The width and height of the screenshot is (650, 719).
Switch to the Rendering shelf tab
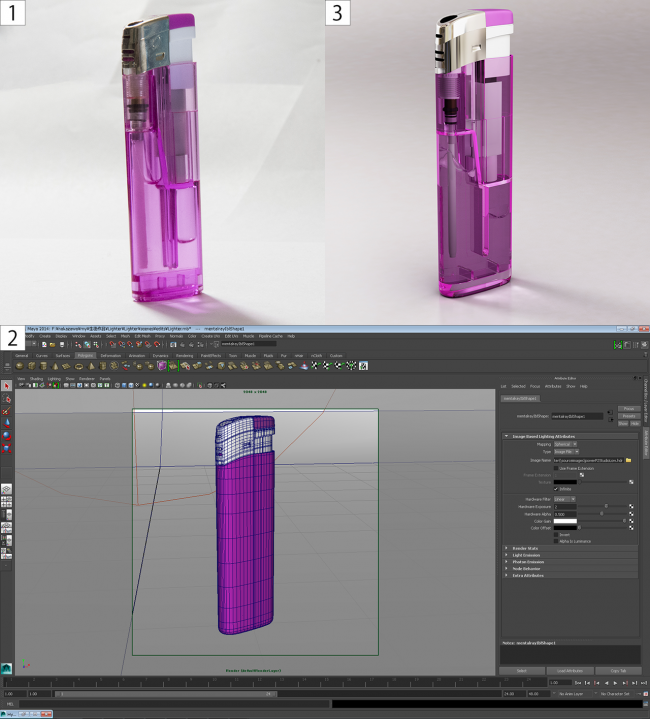click(185, 355)
